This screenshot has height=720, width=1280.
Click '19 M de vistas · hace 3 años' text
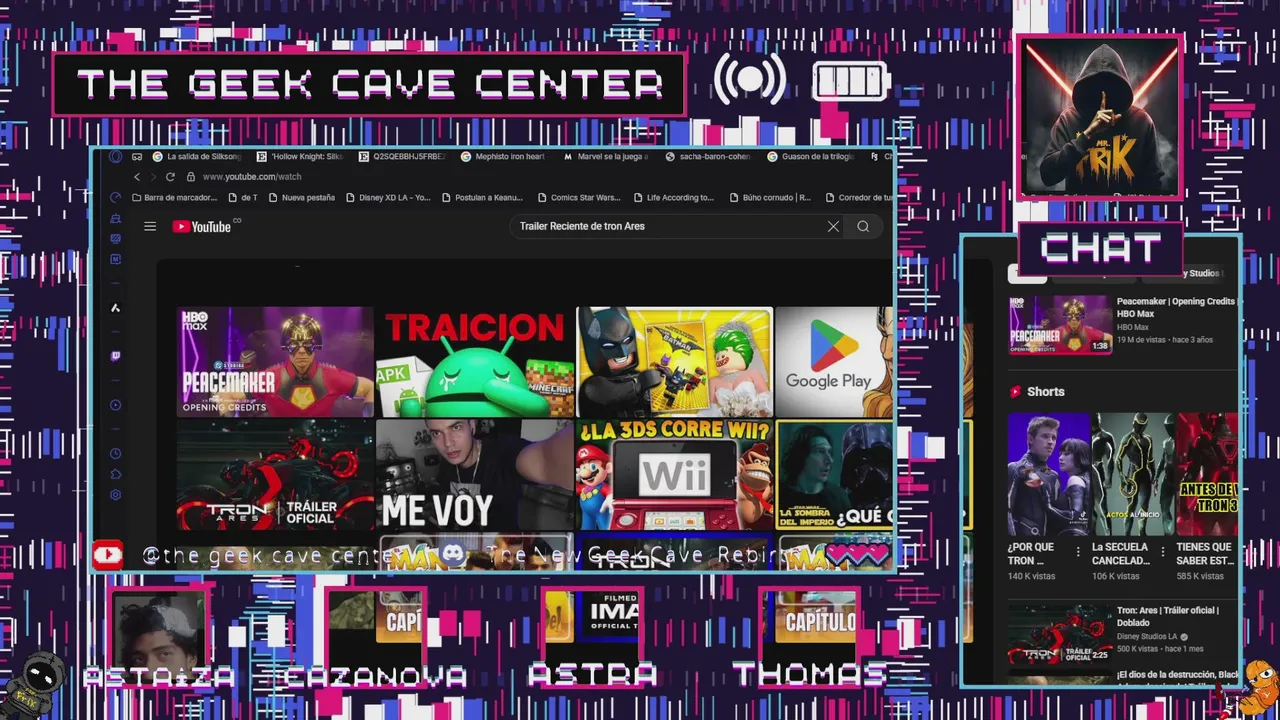pos(1165,340)
